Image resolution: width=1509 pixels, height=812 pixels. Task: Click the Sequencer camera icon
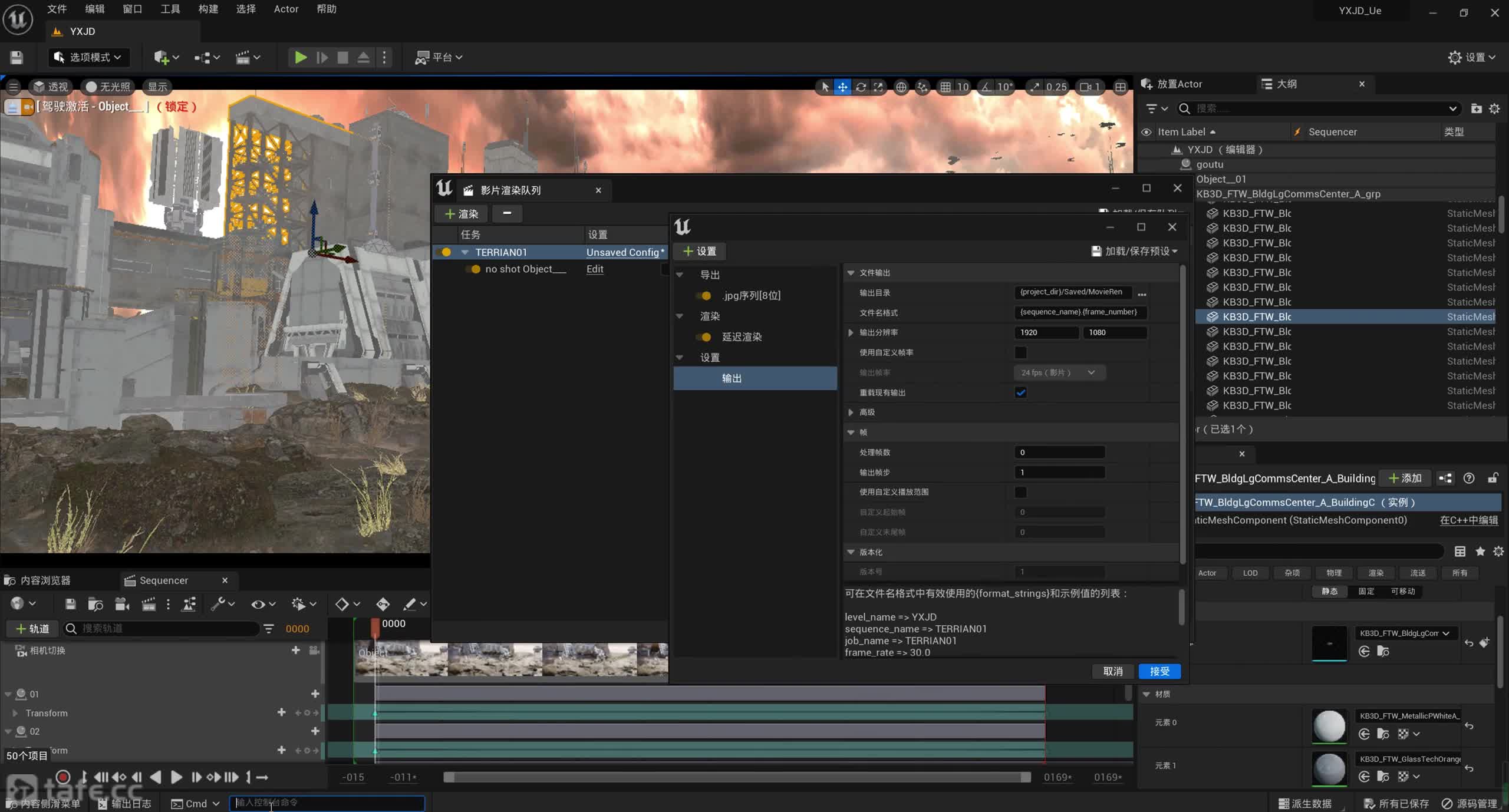[x=122, y=604]
